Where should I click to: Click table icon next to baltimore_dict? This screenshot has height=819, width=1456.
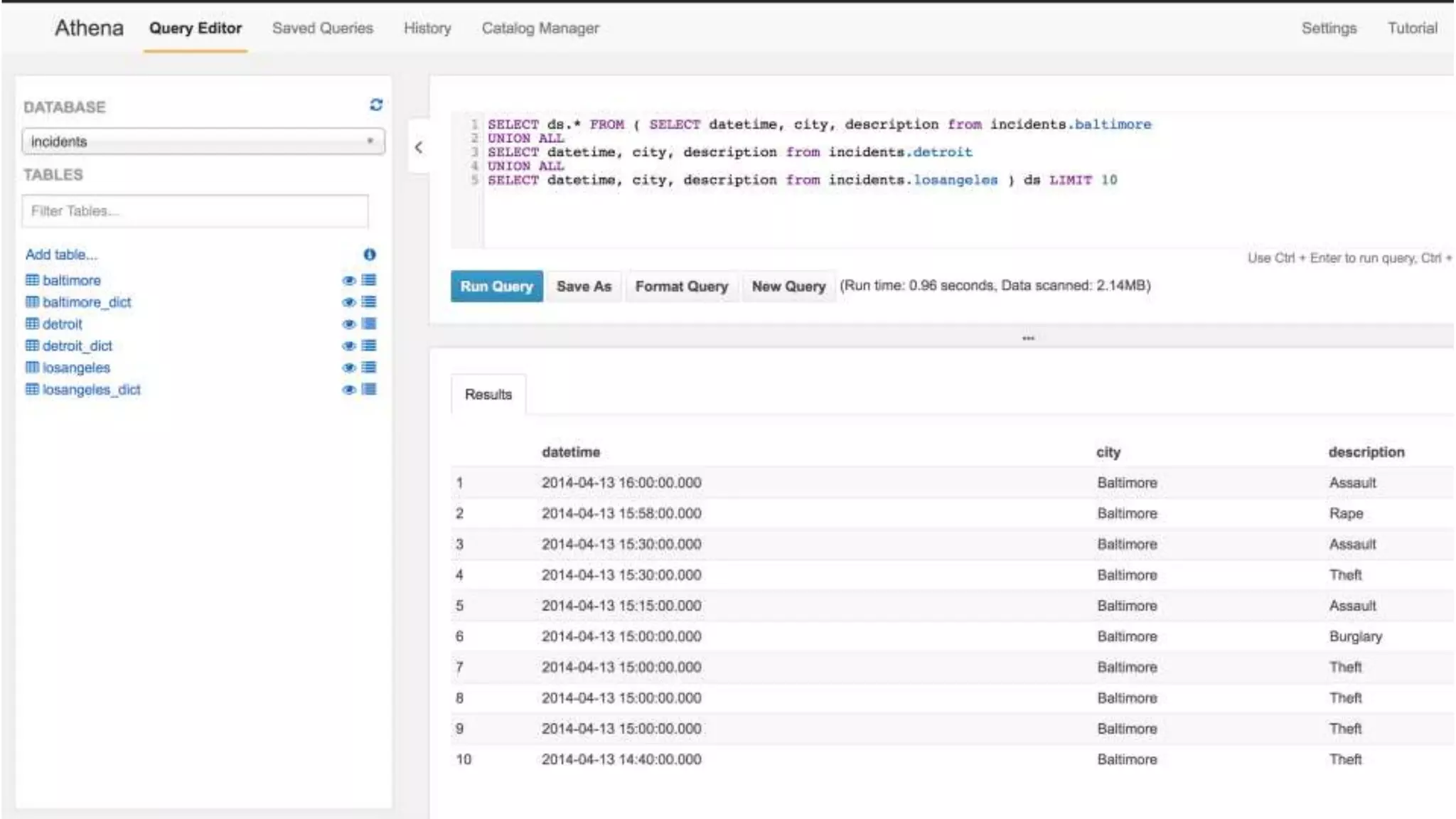tap(32, 302)
